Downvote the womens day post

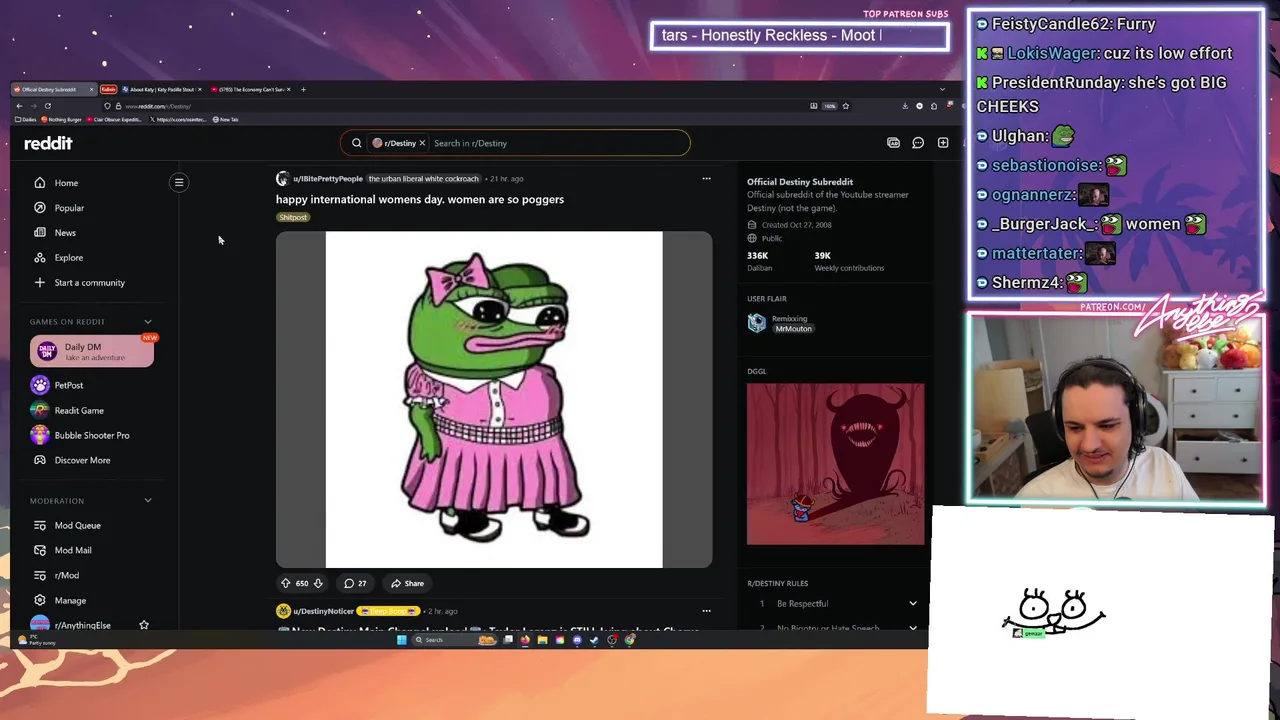point(318,583)
